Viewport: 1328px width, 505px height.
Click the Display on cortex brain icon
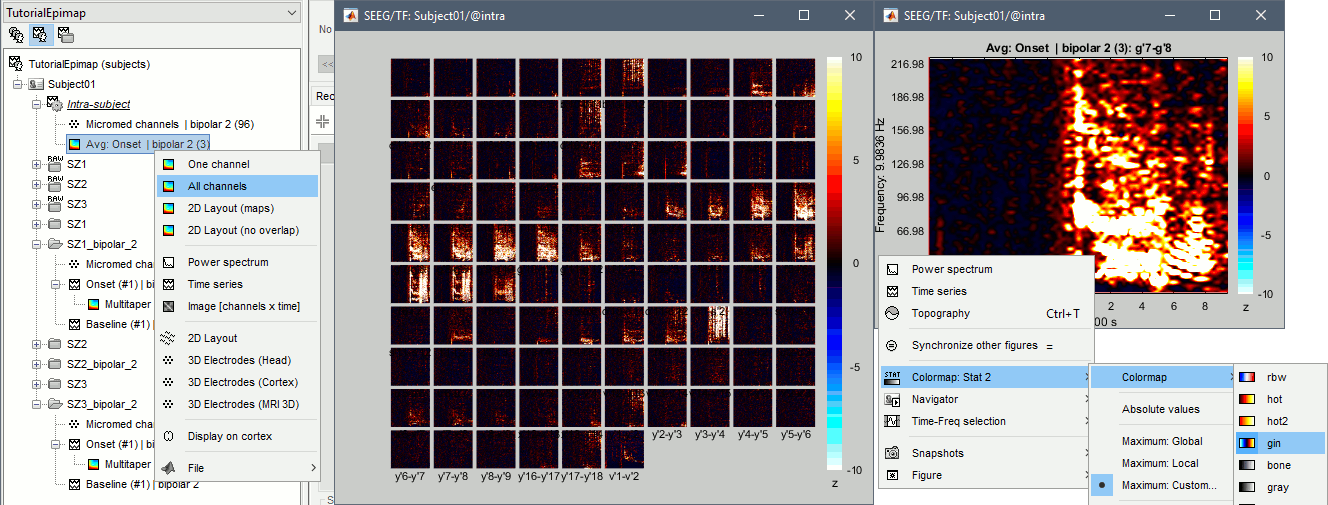[x=169, y=436]
